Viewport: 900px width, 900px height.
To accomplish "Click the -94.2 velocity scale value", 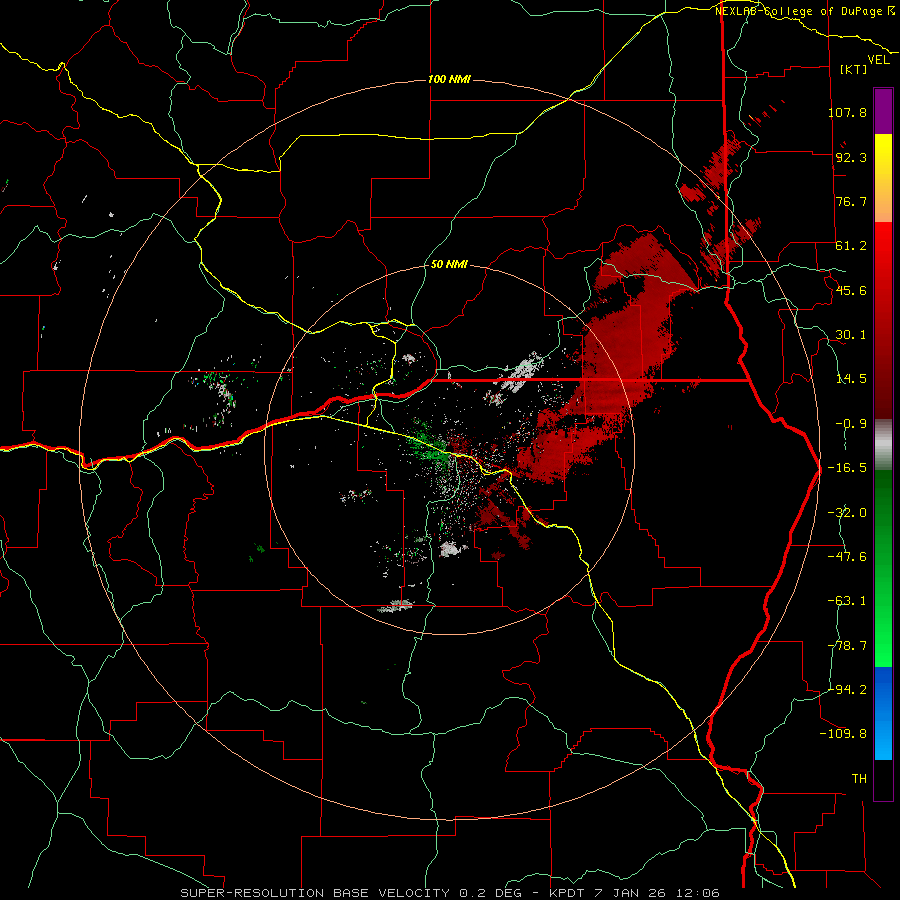I will pyautogui.click(x=847, y=690).
